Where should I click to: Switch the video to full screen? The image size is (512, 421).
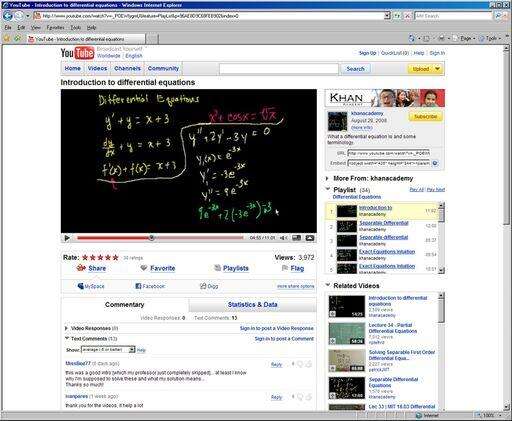click(x=310, y=238)
